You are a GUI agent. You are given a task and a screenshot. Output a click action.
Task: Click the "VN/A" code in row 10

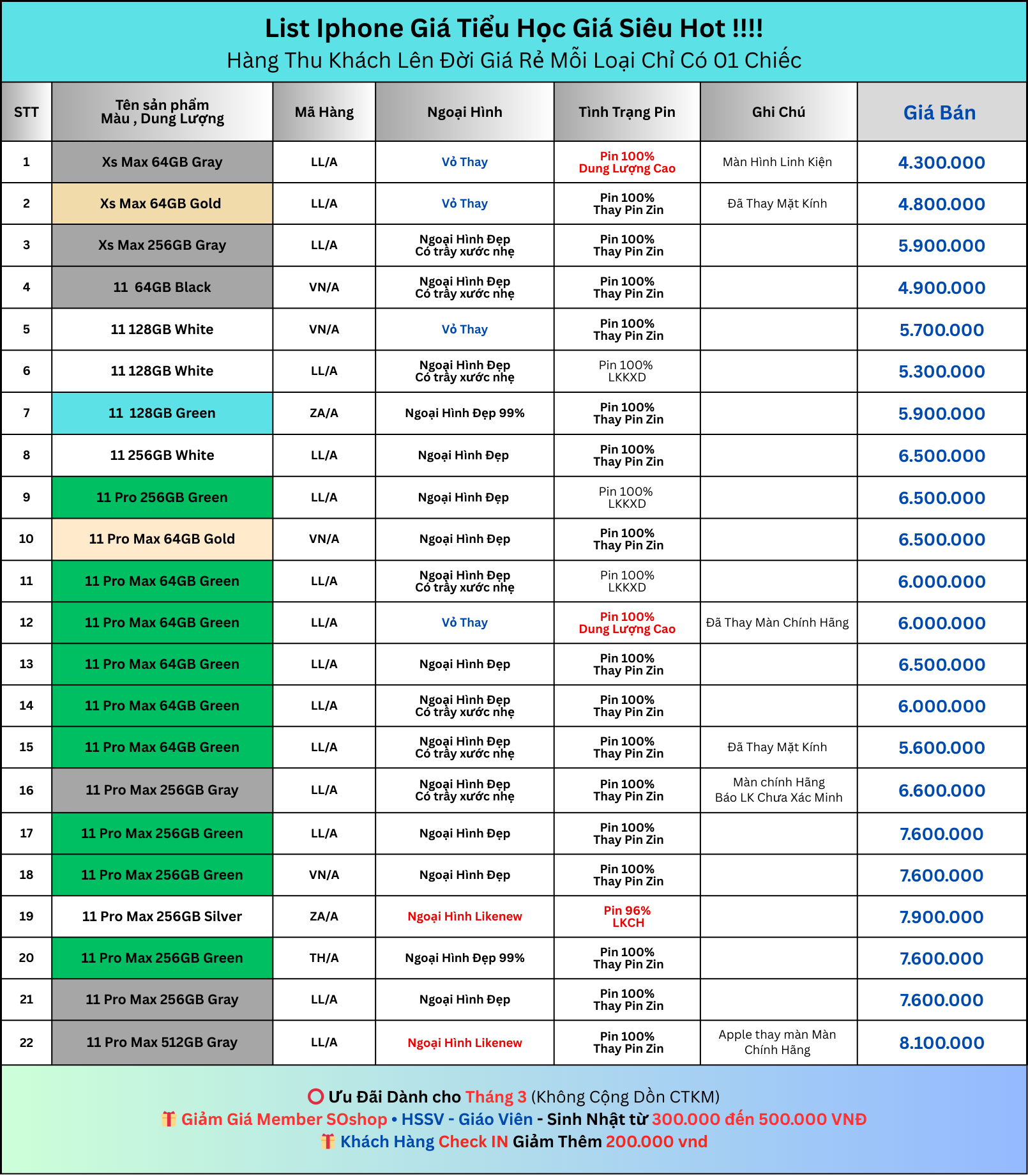324,539
